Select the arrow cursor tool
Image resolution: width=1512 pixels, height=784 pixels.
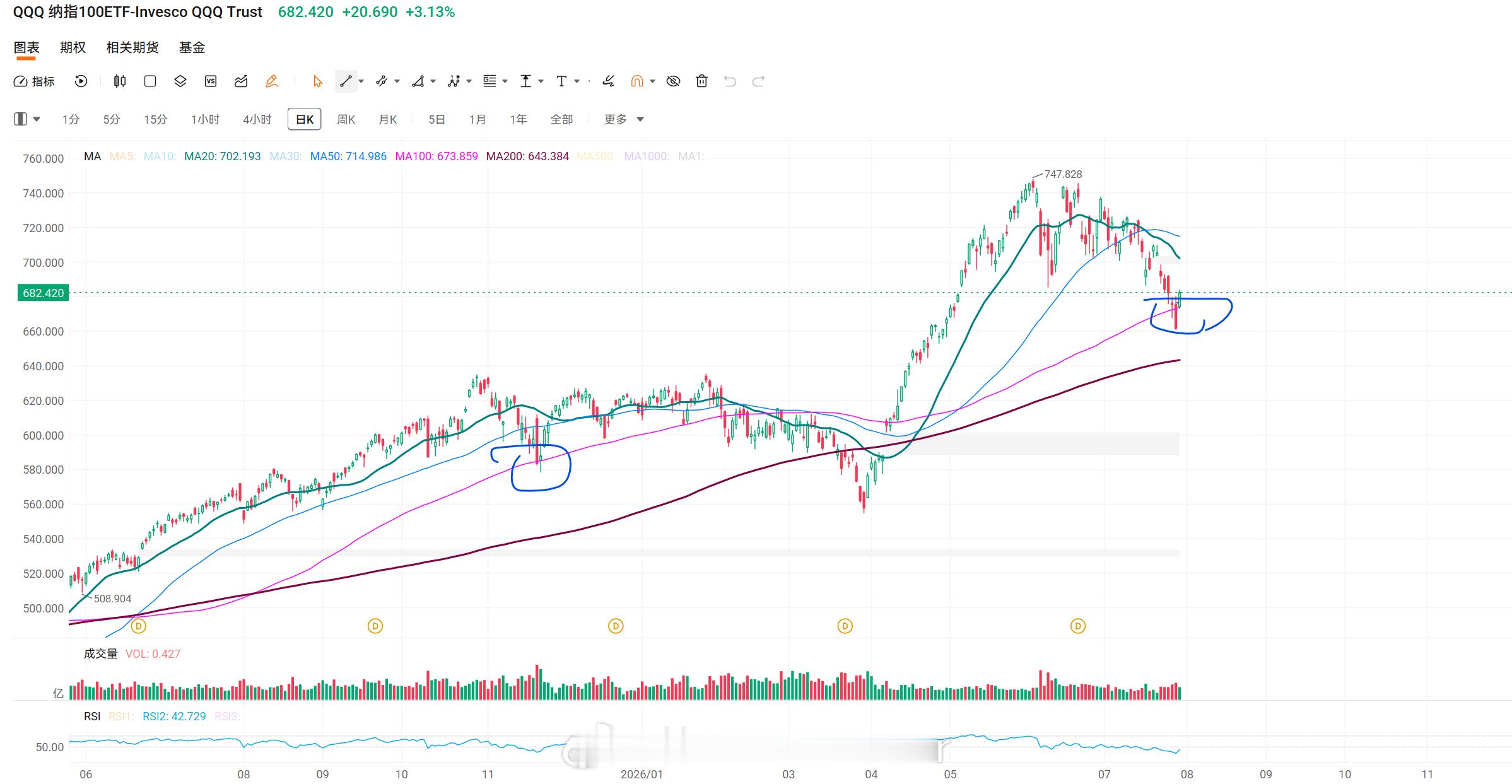317,81
